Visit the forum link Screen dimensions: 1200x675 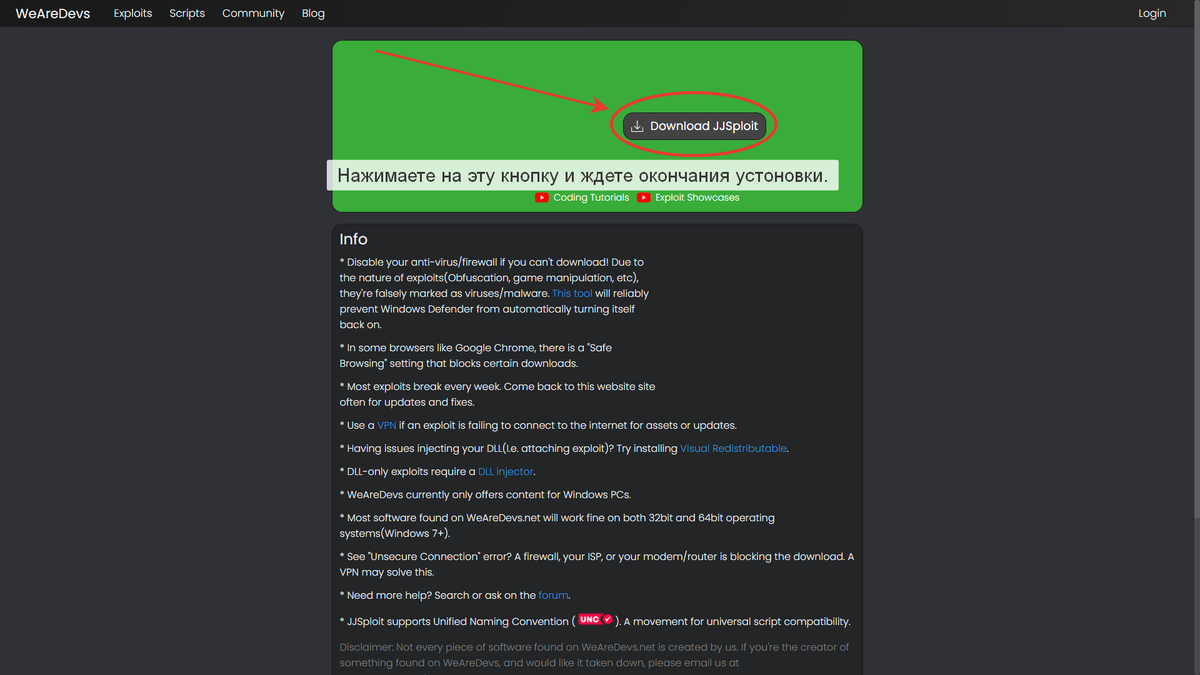coord(553,595)
